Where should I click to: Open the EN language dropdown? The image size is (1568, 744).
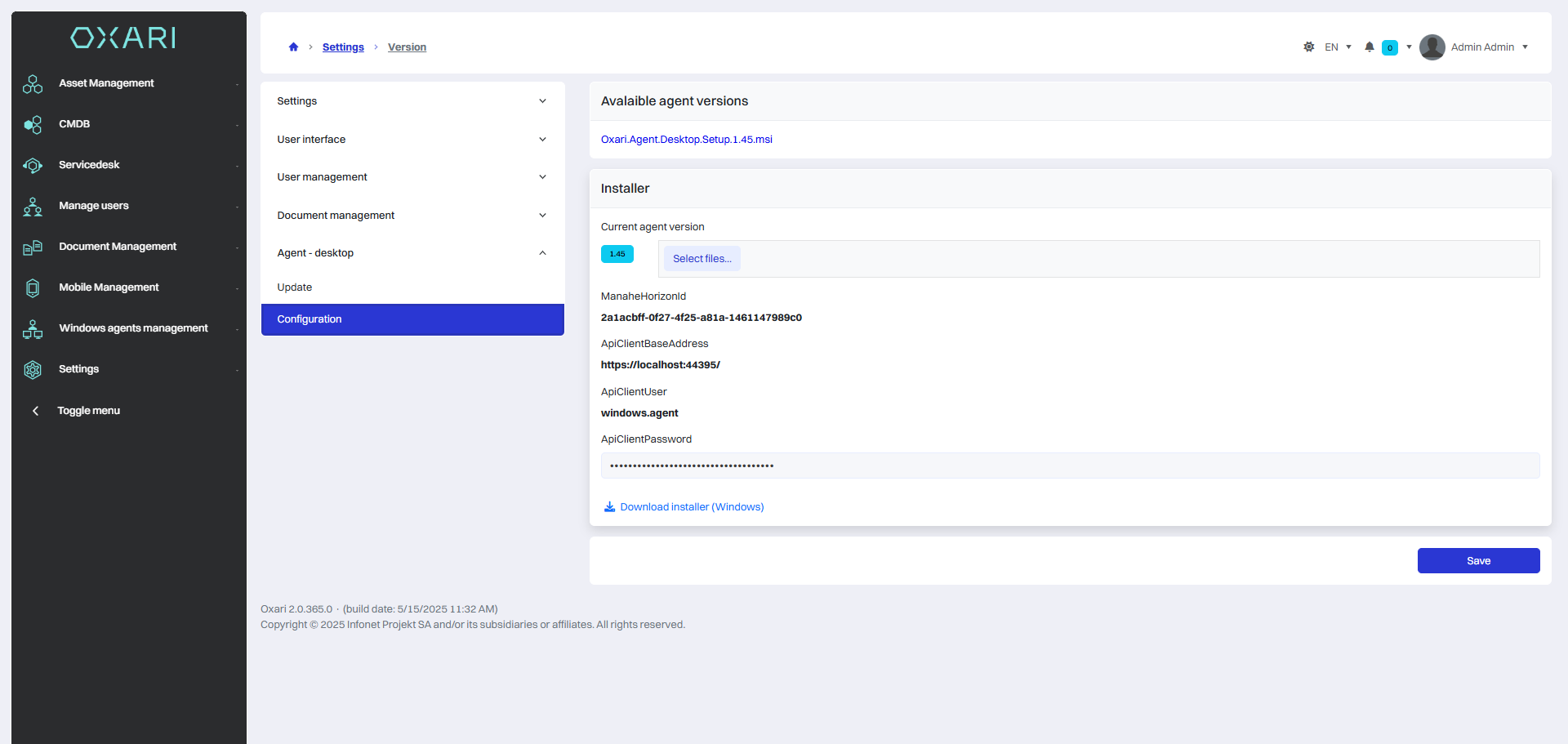pyautogui.click(x=1338, y=47)
